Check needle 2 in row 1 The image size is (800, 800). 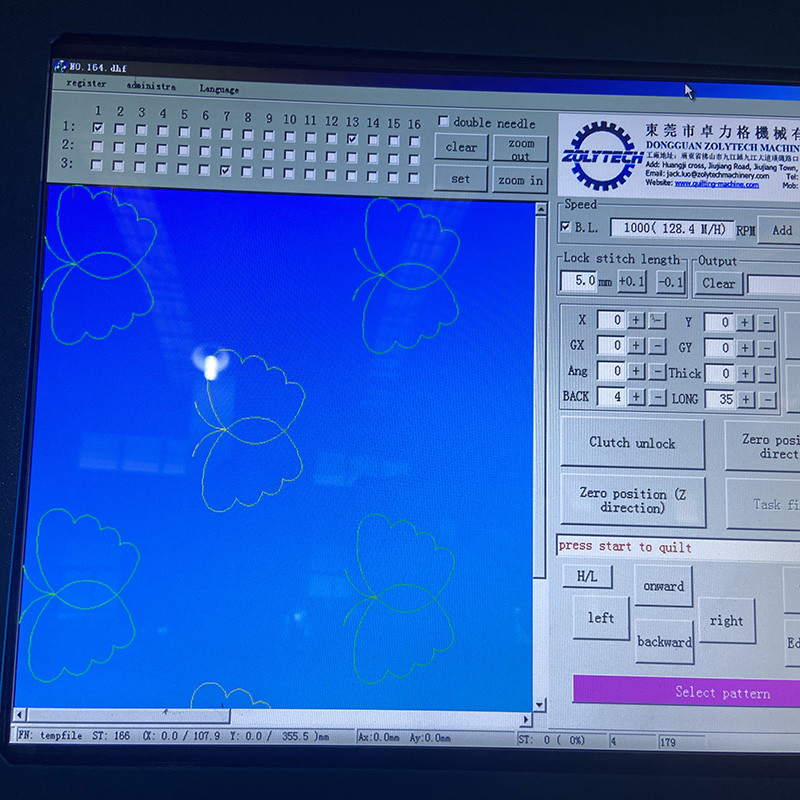pyautogui.click(x=120, y=129)
